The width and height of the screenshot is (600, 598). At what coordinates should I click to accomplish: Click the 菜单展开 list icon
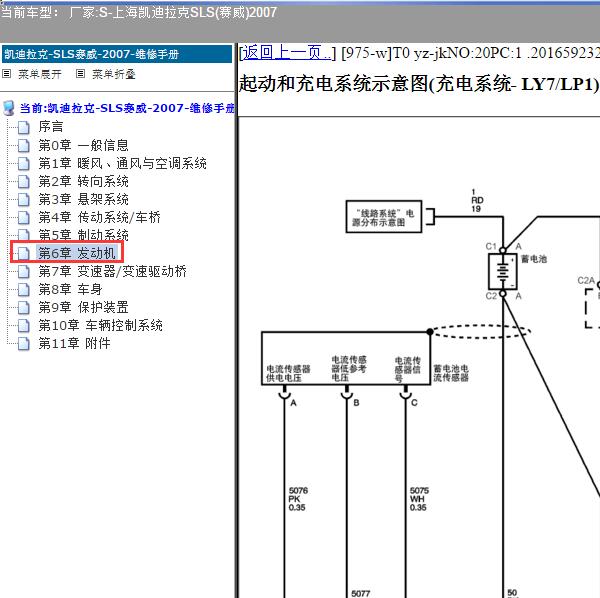7,73
